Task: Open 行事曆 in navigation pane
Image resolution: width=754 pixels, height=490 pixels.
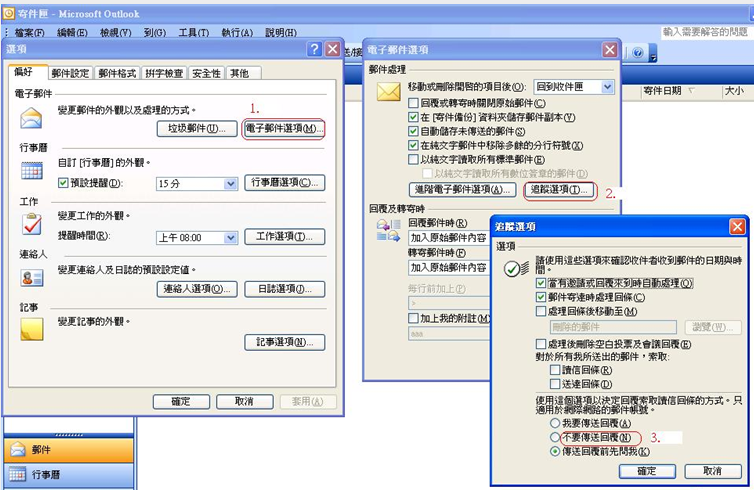Action: [x=68, y=475]
